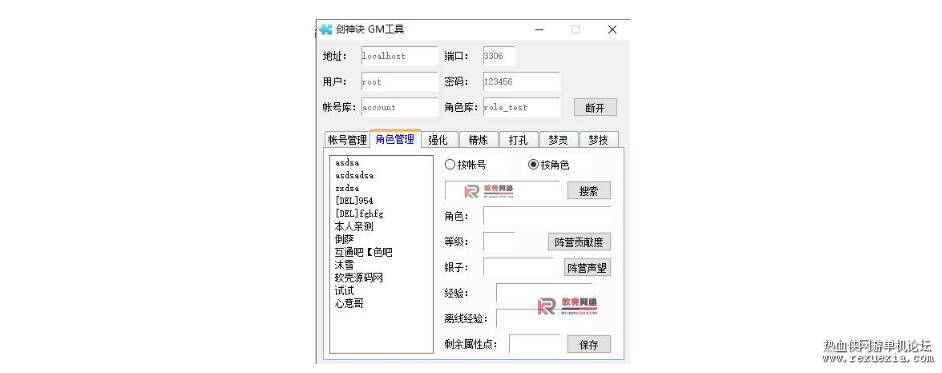942x373 pixels.
Task: Click the 离线经验 input field
Action: (x=544, y=318)
